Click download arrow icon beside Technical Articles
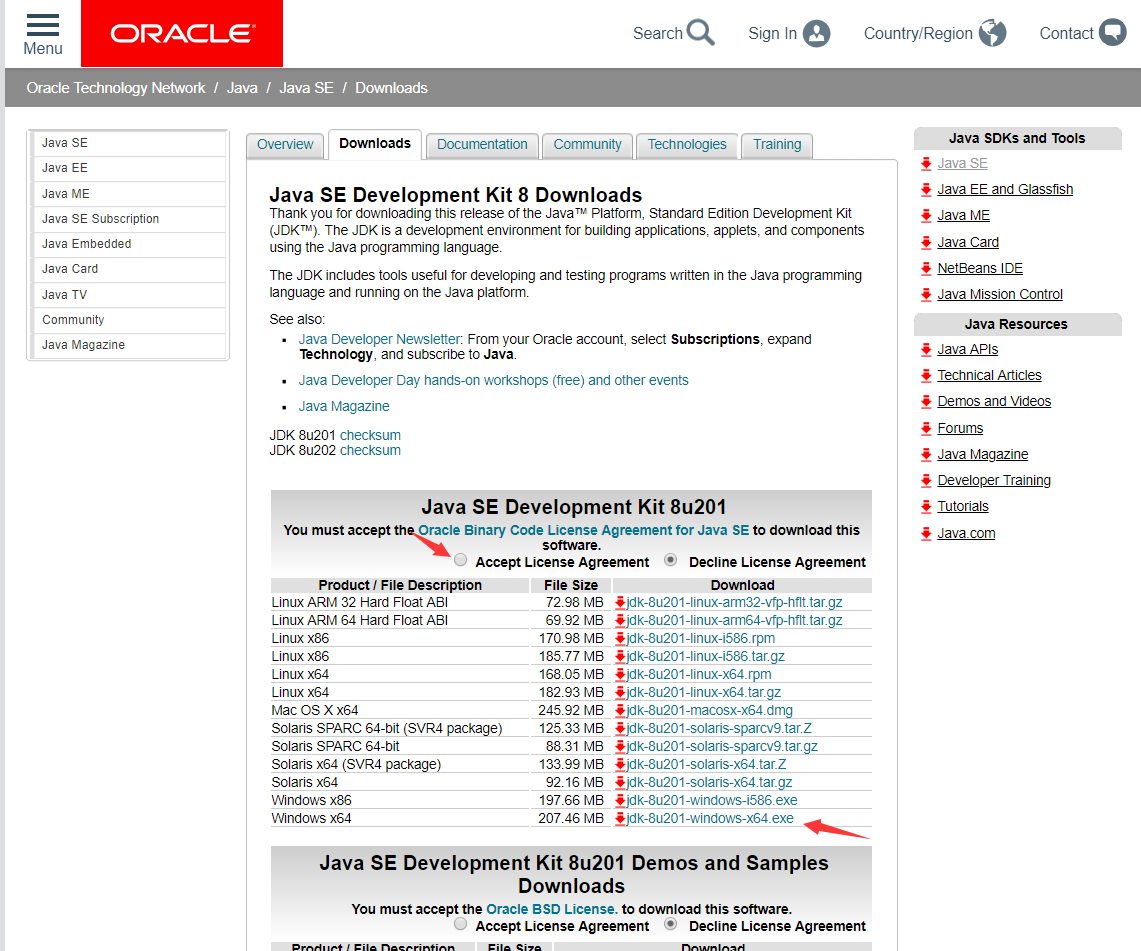1141x951 pixels. coord(926,375)
